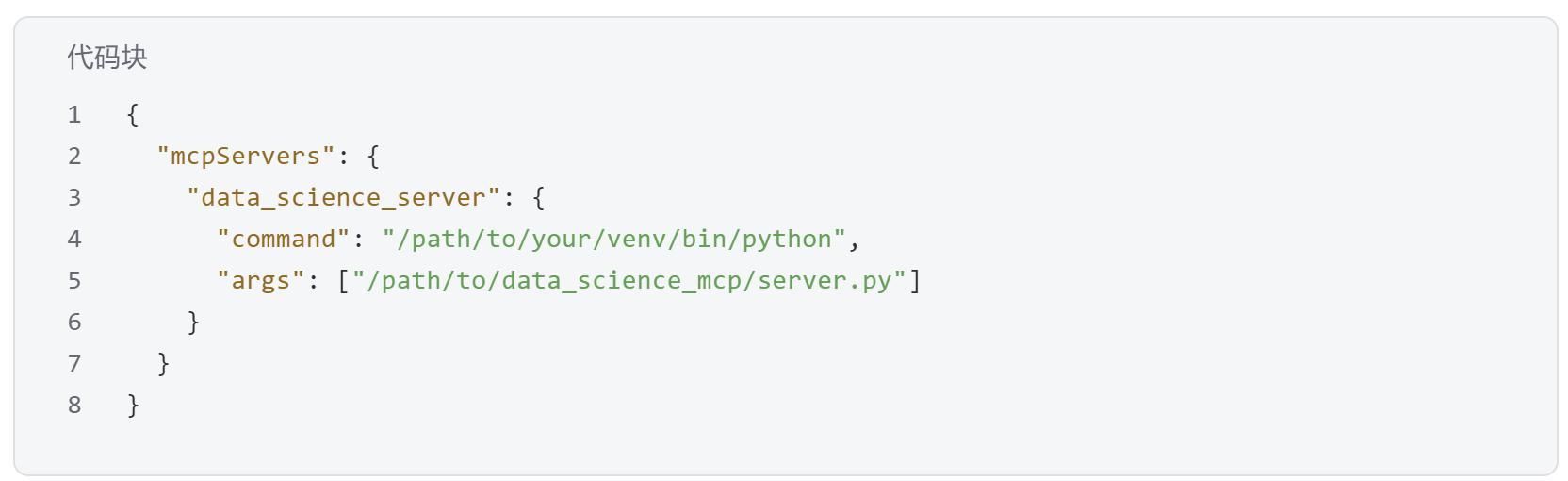Click the server.py path string
Image resolution: width=1568 pixels, height=481 pixels.
point(629,281)
